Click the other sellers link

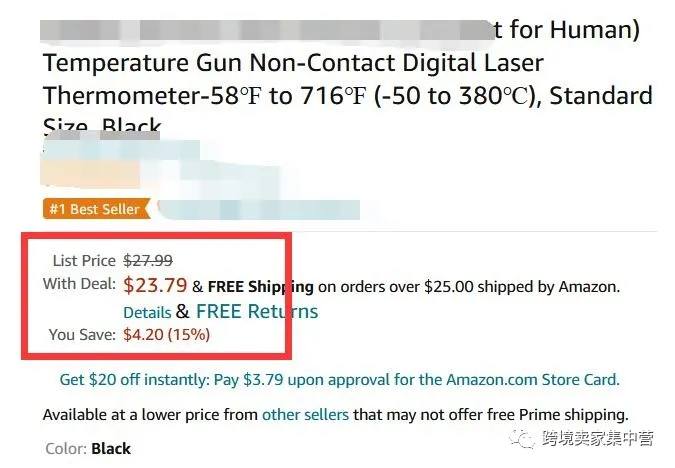coord(305,415)
